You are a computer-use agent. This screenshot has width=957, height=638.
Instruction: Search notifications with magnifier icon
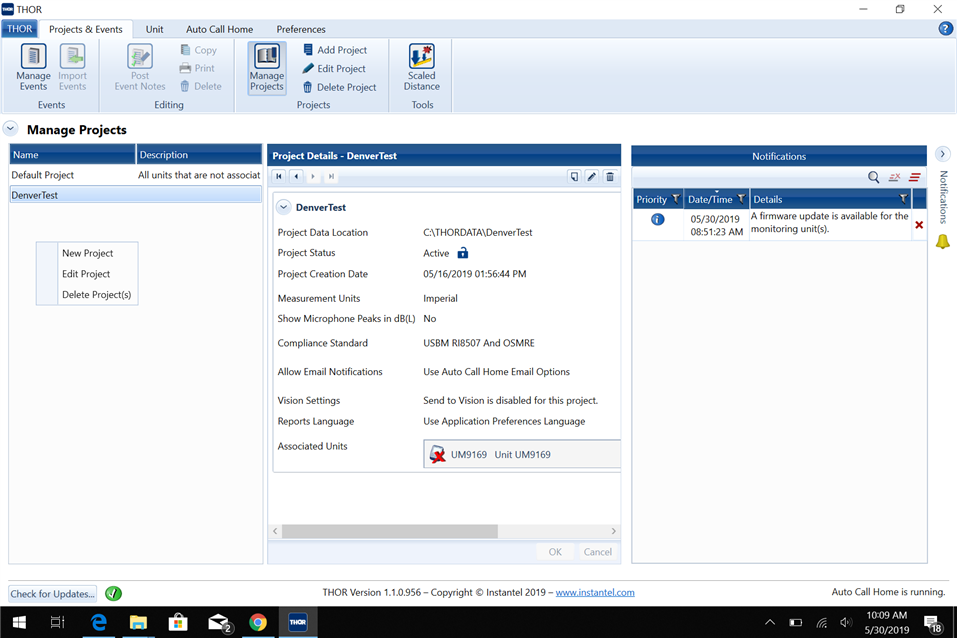point(874,177)
